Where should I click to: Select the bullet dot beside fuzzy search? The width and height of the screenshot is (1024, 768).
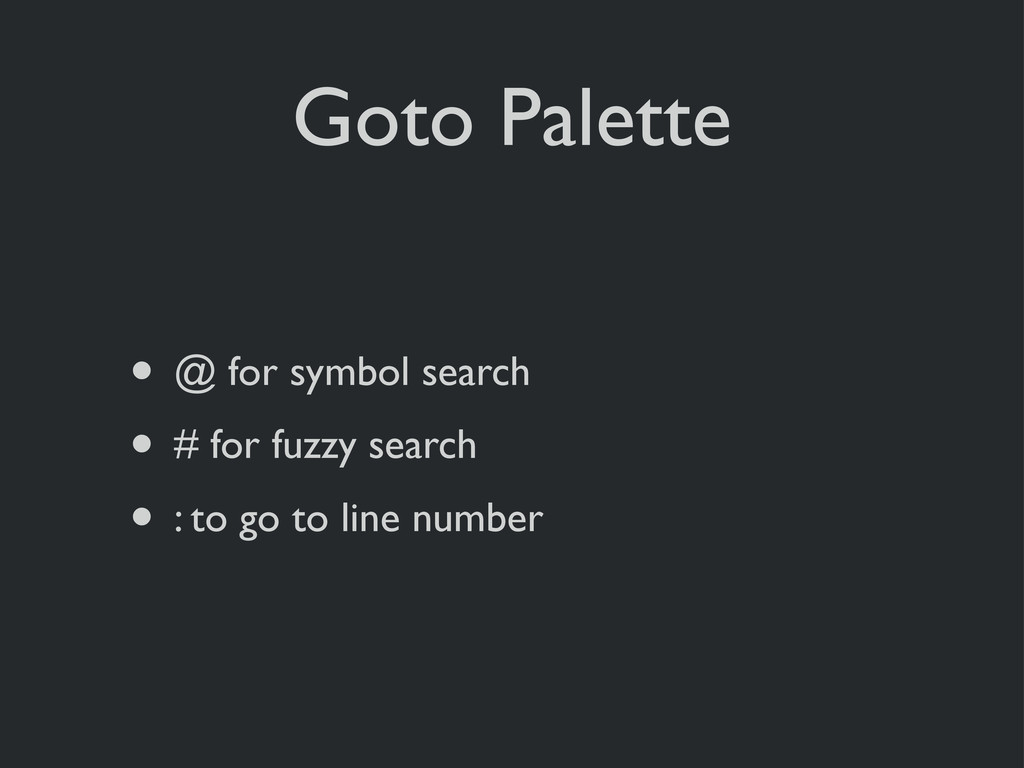142,444
